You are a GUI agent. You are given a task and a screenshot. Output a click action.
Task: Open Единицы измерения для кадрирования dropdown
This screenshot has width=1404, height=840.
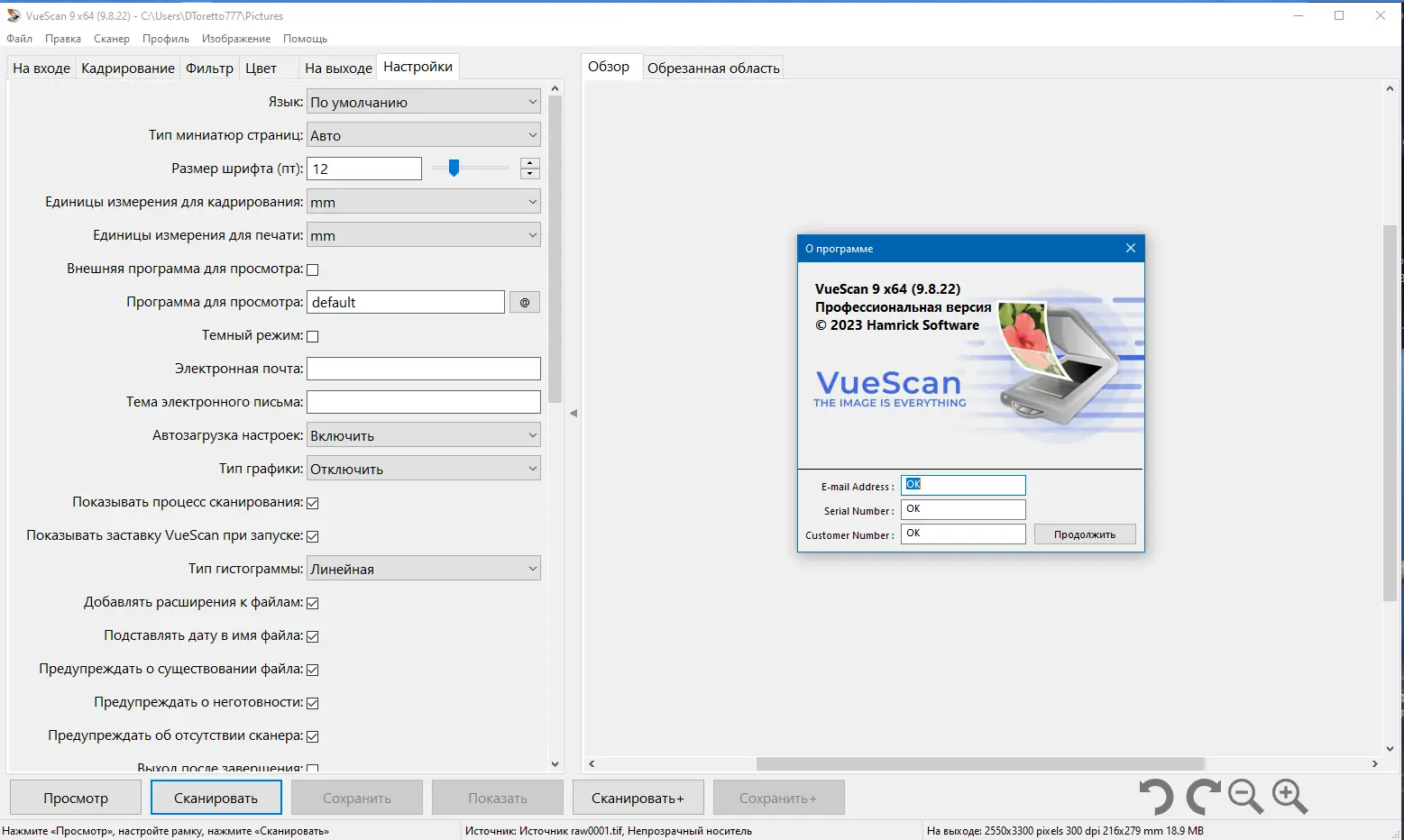(x=424, y=202)
